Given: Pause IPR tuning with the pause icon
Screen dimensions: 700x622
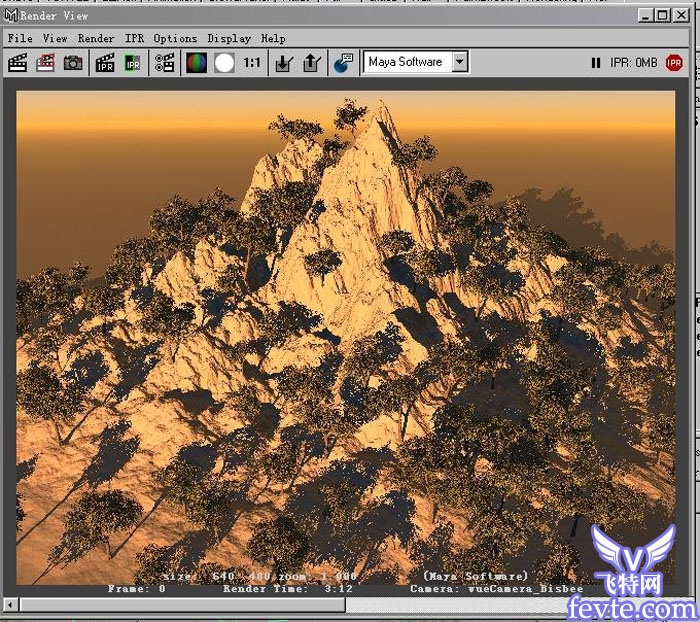Looking at the screenshot, I should coord(596,63).
